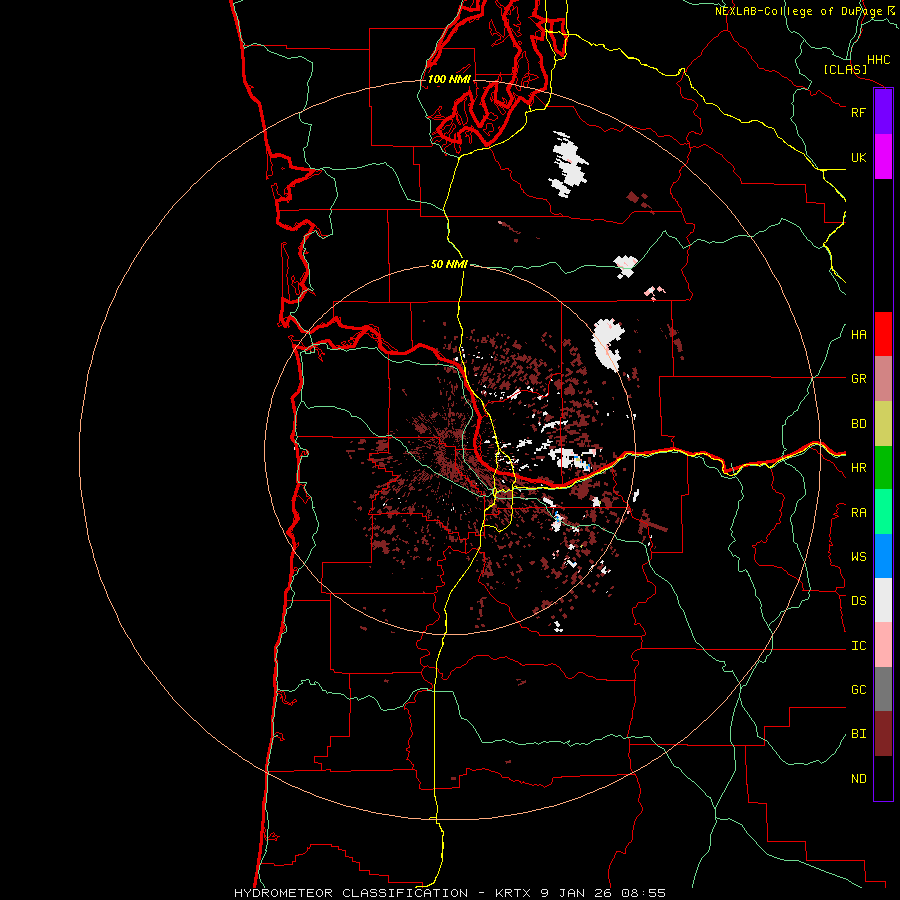This screenshot has width=900, height=900.
Task: Click the [CLAS] unit label
Action: point(845,70)
